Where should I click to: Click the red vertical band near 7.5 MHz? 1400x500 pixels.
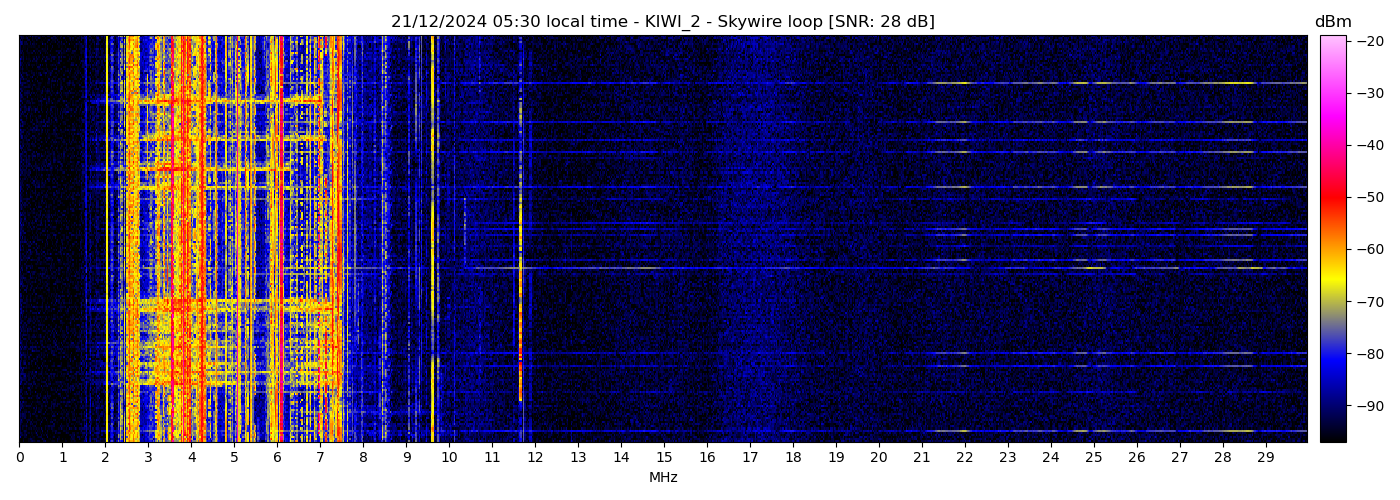340,240
